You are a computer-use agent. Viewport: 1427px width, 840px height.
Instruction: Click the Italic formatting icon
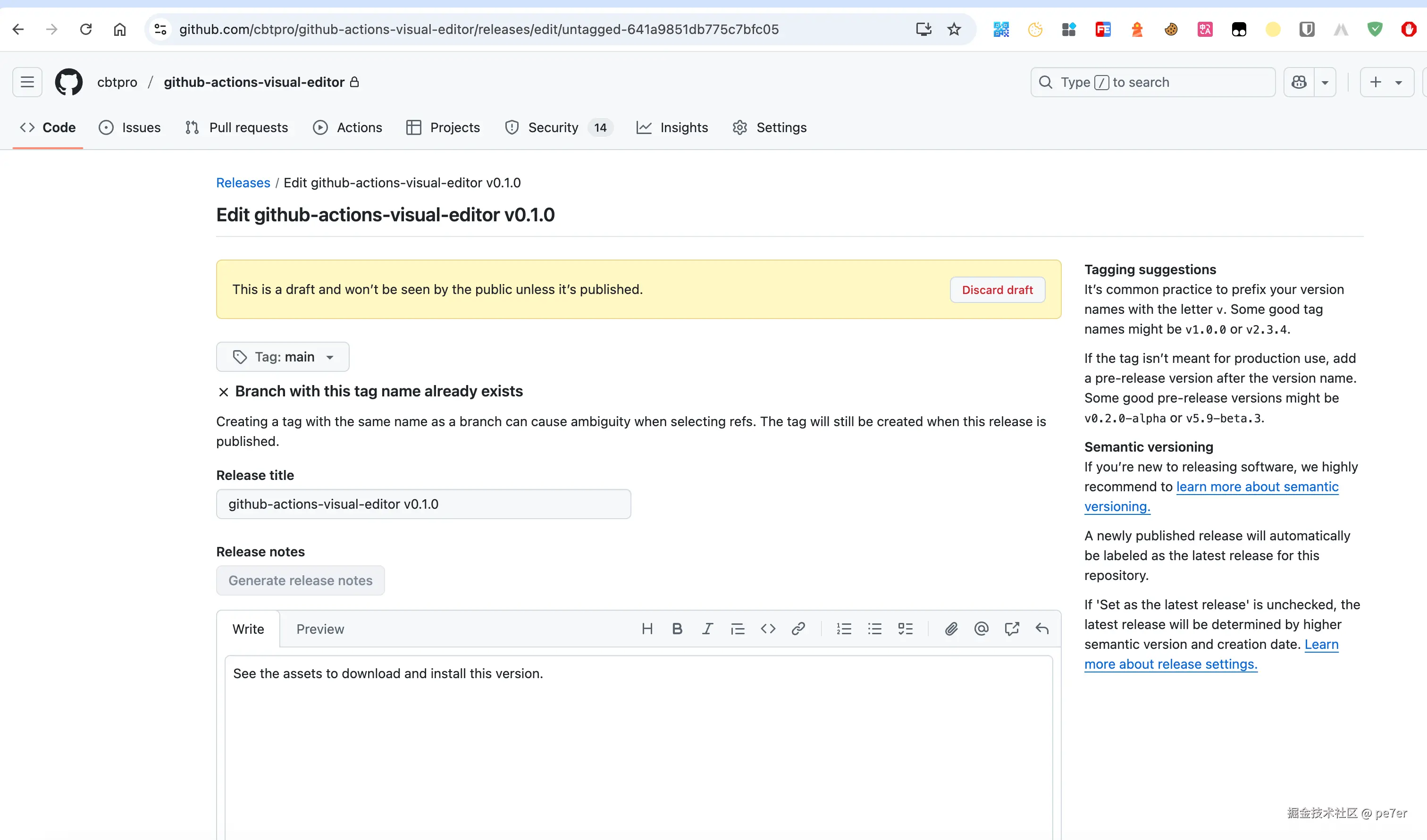[707, 629]
